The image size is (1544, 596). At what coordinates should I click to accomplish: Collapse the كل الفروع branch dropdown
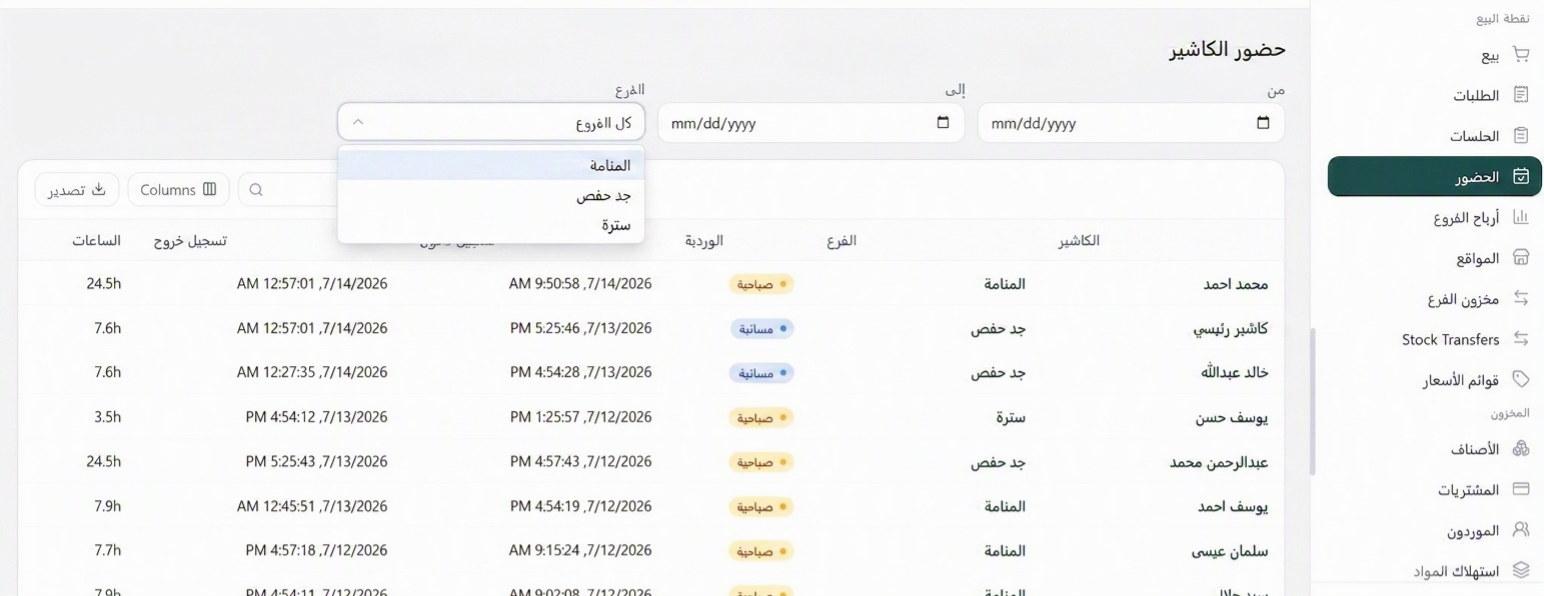[x=491, y=123]
